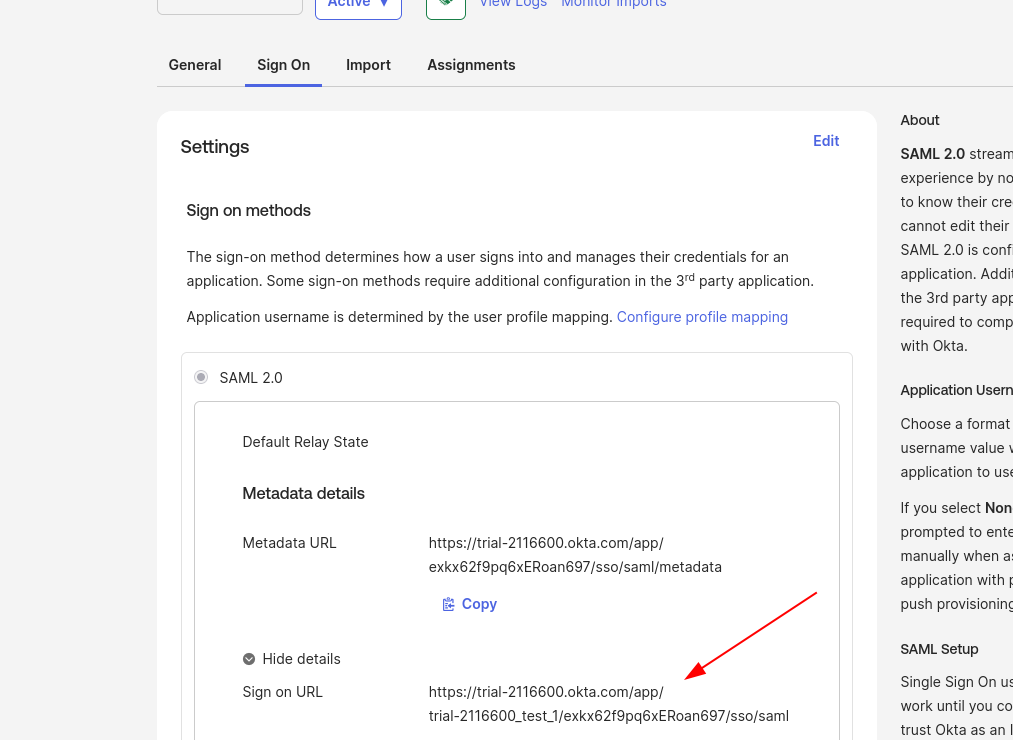
Task: Click the empty input field top left
Action: click(x=229, y=7)
